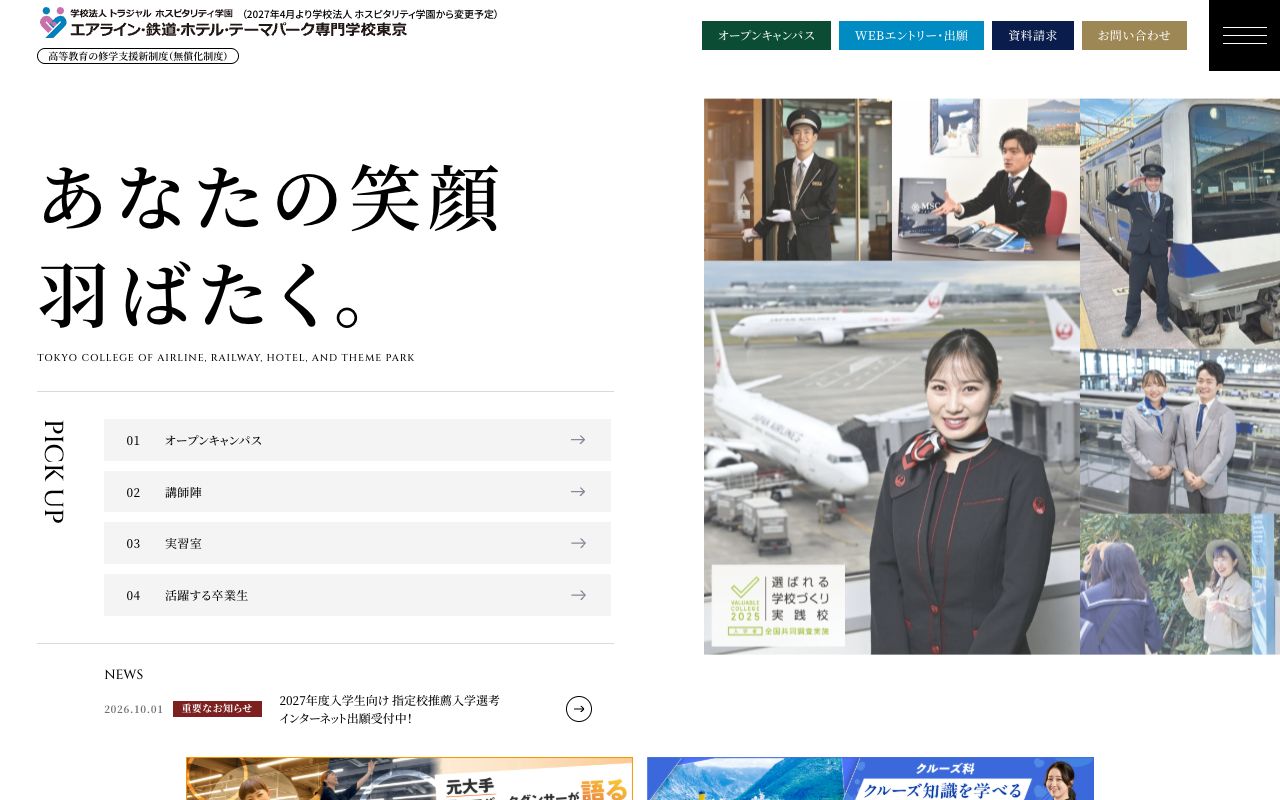Open WEBエントリー・出願 button
The image size is (1280, 800).
tap(911, 35)
